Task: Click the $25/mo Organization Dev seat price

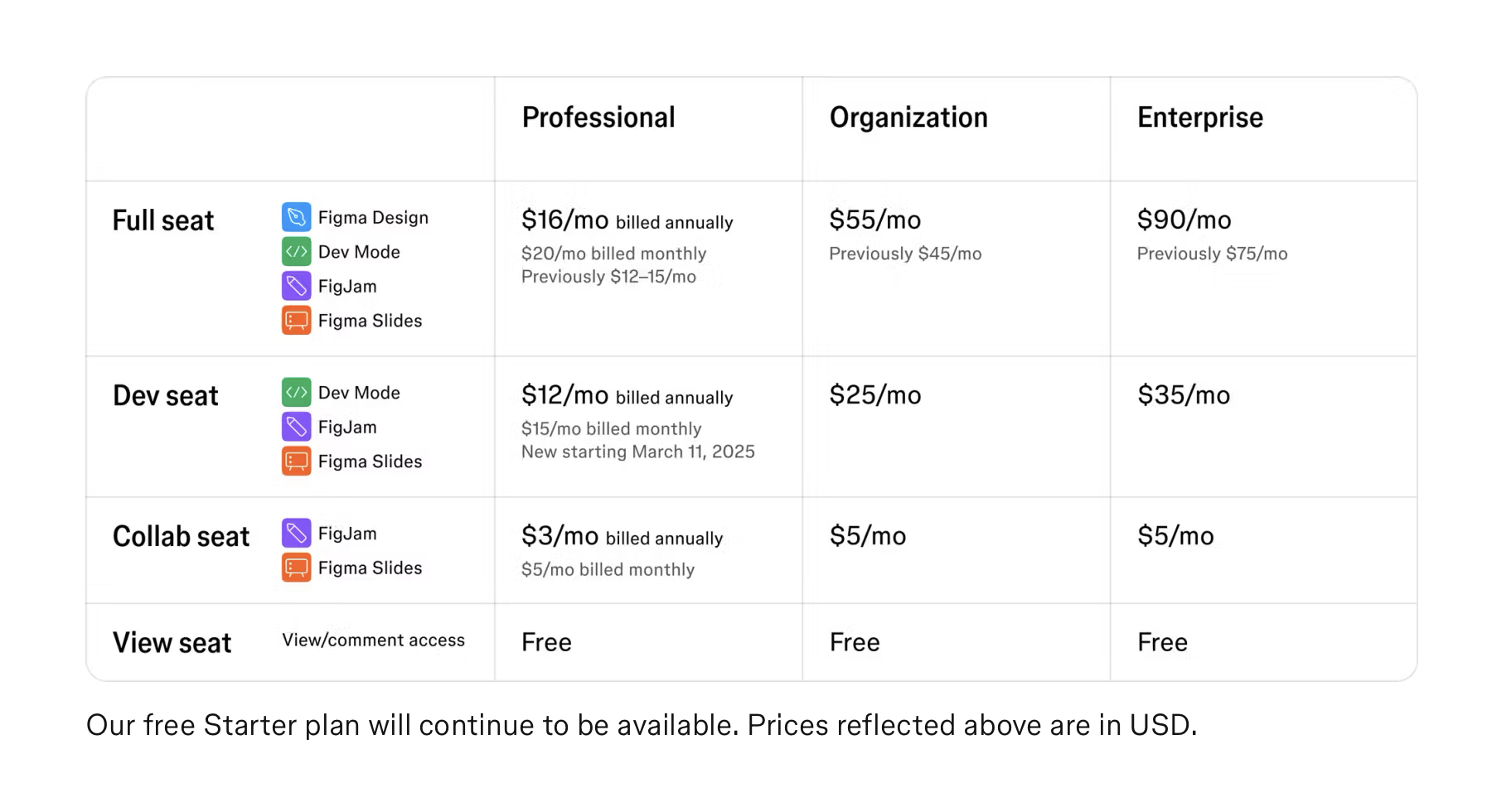Action: pos(874,395)
